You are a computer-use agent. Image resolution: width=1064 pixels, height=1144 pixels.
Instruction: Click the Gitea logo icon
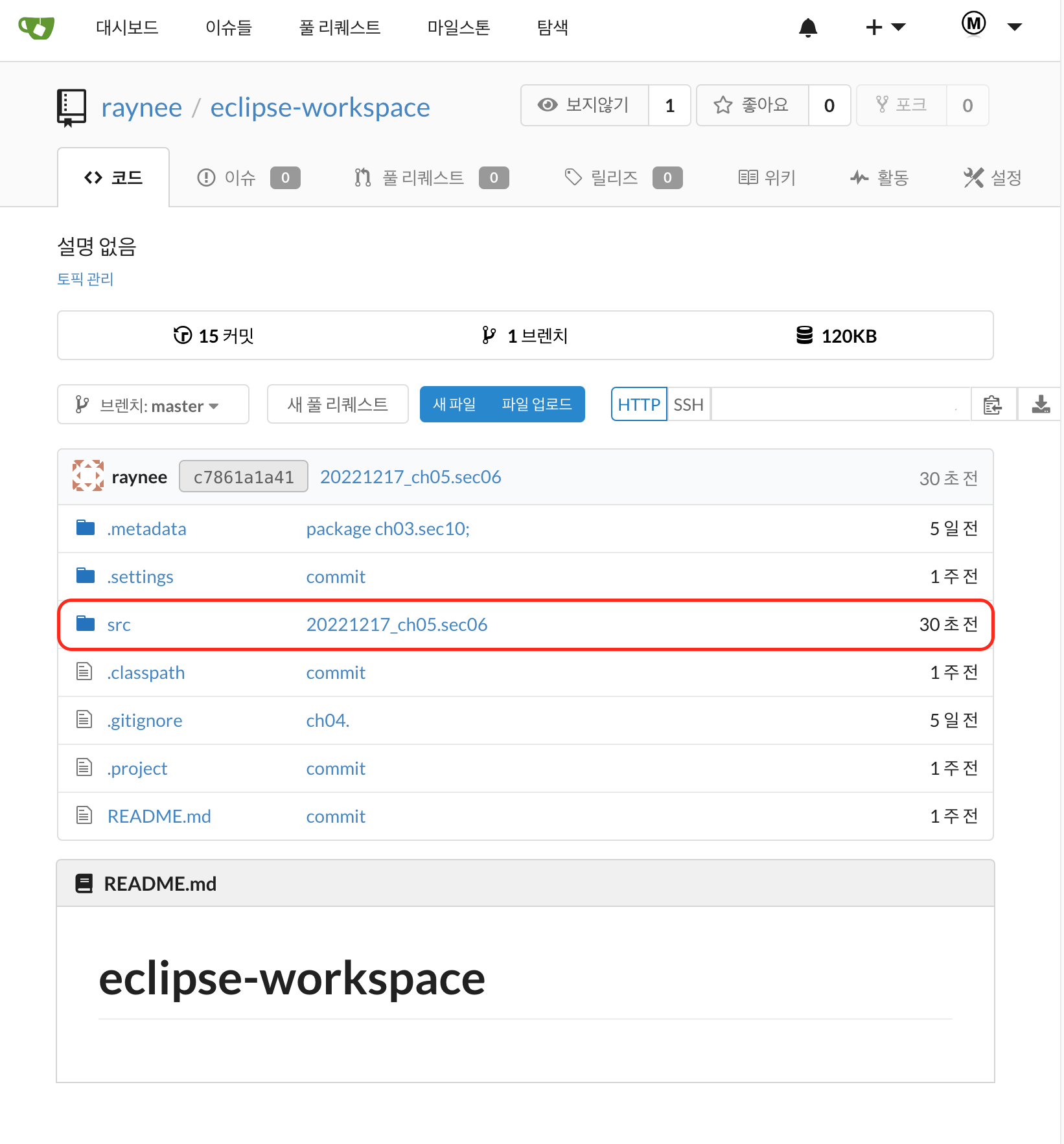[36, 28]
